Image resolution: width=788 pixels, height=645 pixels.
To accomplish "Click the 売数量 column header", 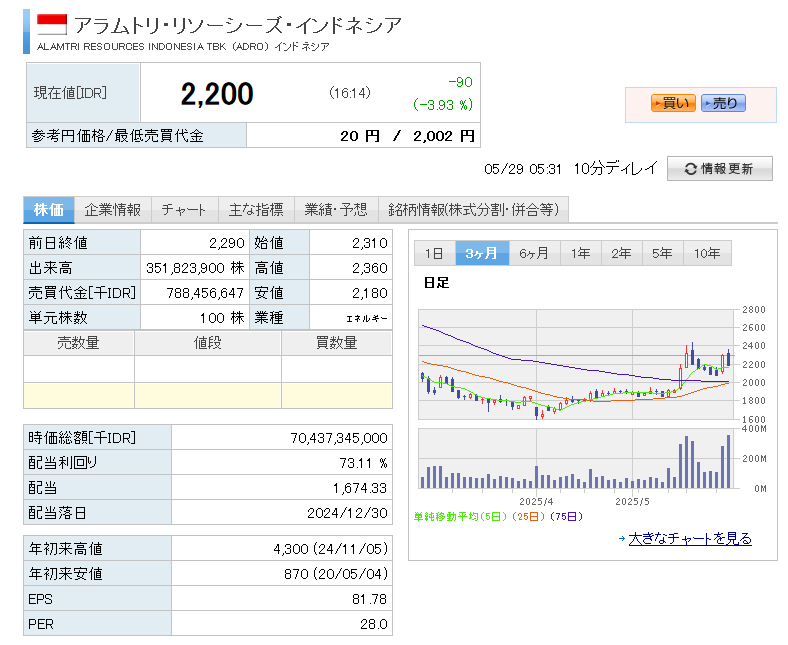I will pyautogui.click(x=78, y=343).
